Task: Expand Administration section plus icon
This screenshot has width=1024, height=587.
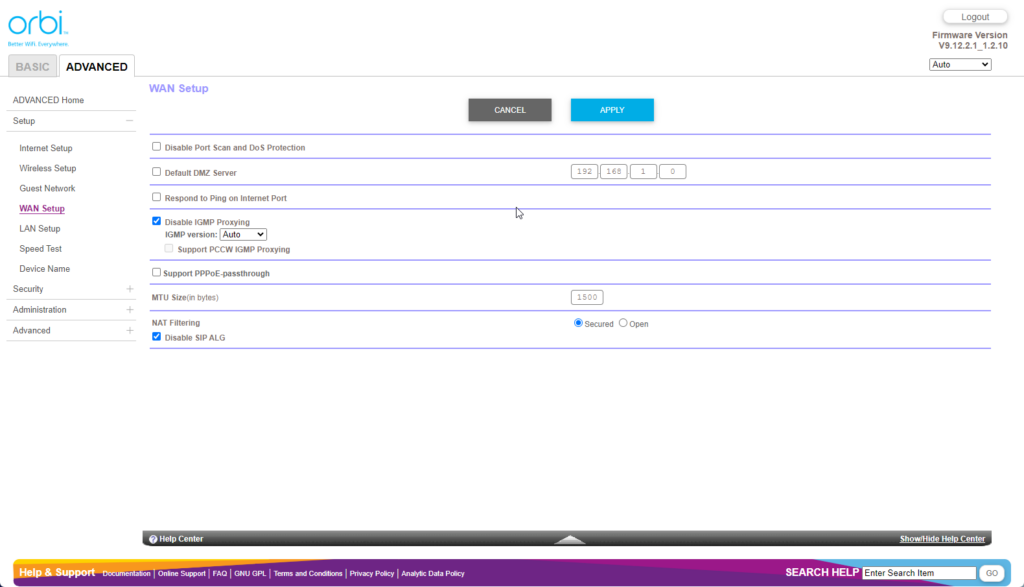Action: click(129, 310)
